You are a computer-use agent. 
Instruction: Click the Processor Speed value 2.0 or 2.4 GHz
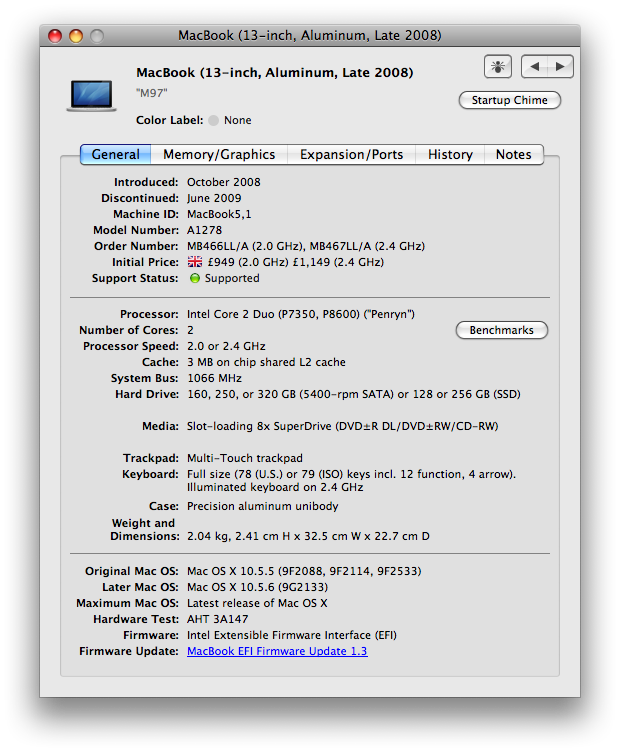coord(226,346)
